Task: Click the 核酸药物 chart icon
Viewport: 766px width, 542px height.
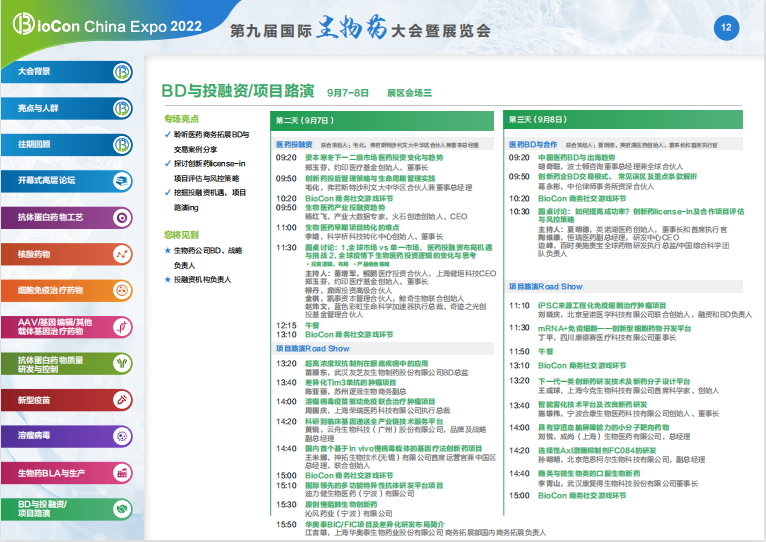Action: pos(122,254)
